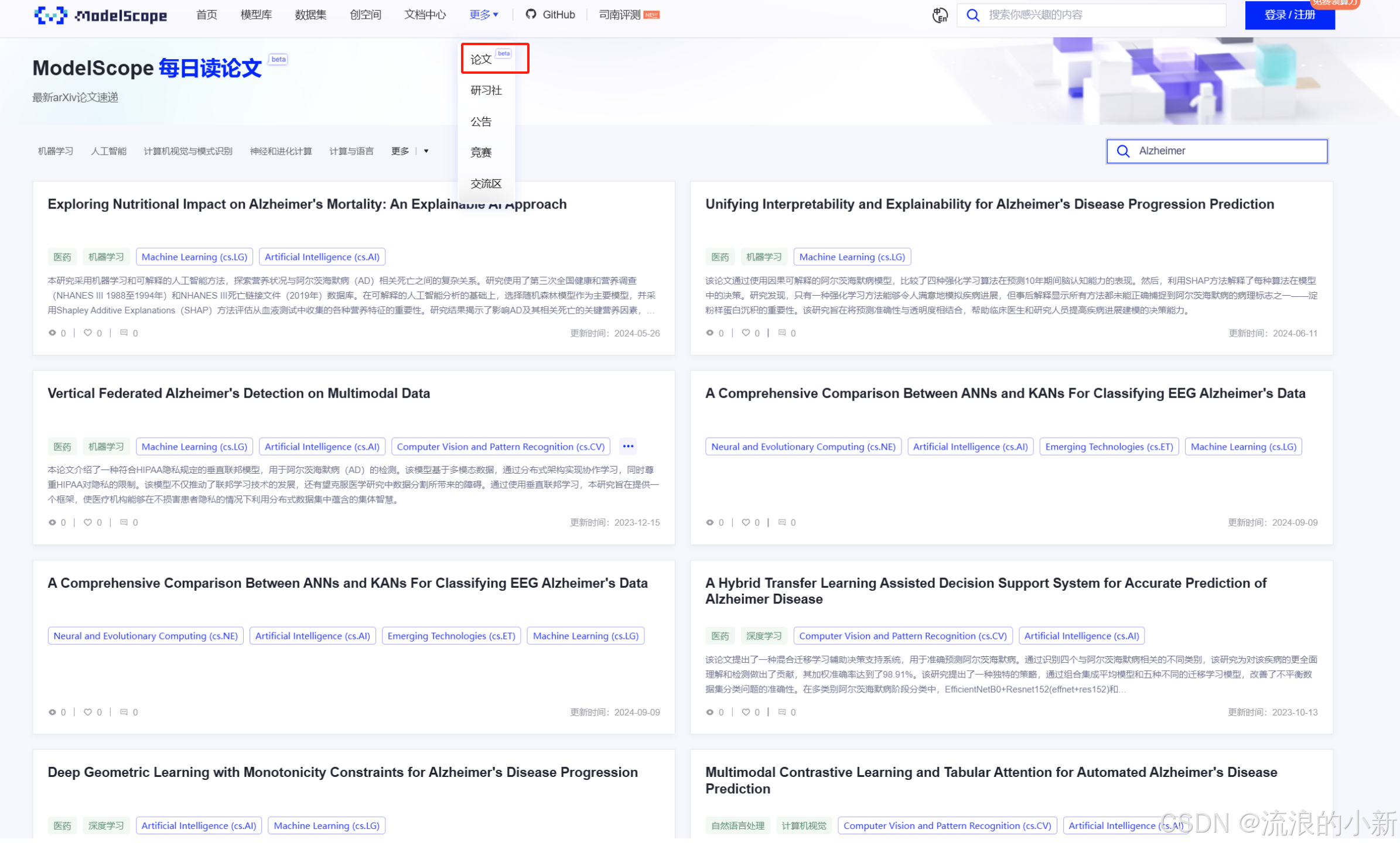The height and width of the screenshot is (846, 1400).
Task: Click the language switch globe icon
Action: [x=940, y=15]
